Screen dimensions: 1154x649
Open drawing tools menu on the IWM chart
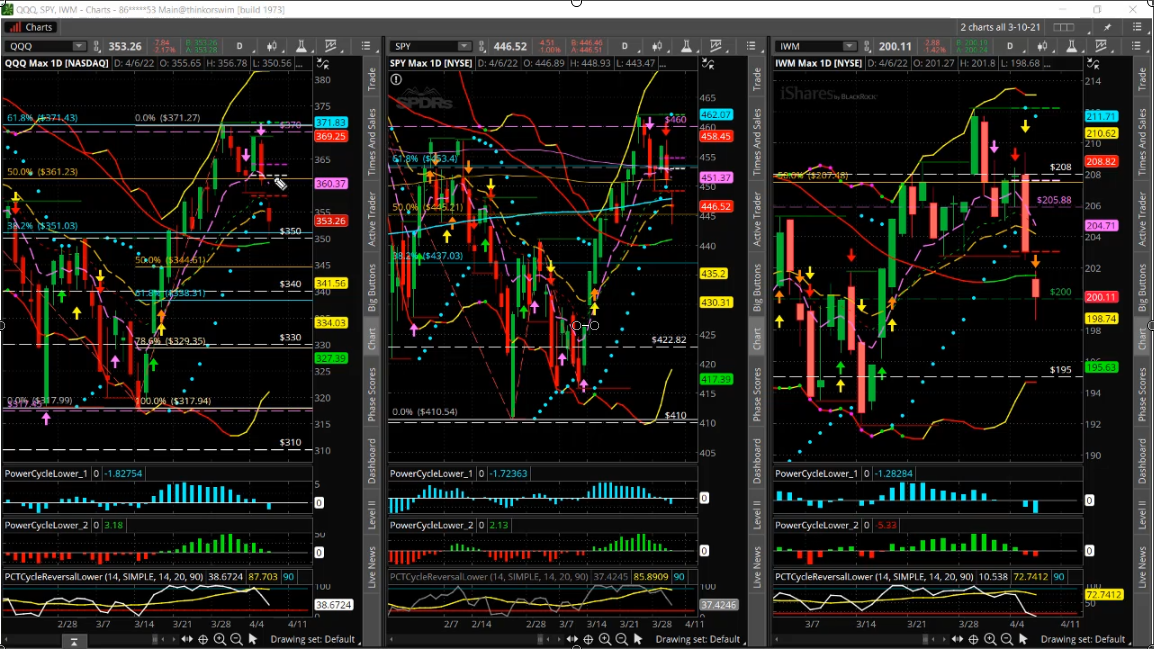click(x=1101, y=46)
